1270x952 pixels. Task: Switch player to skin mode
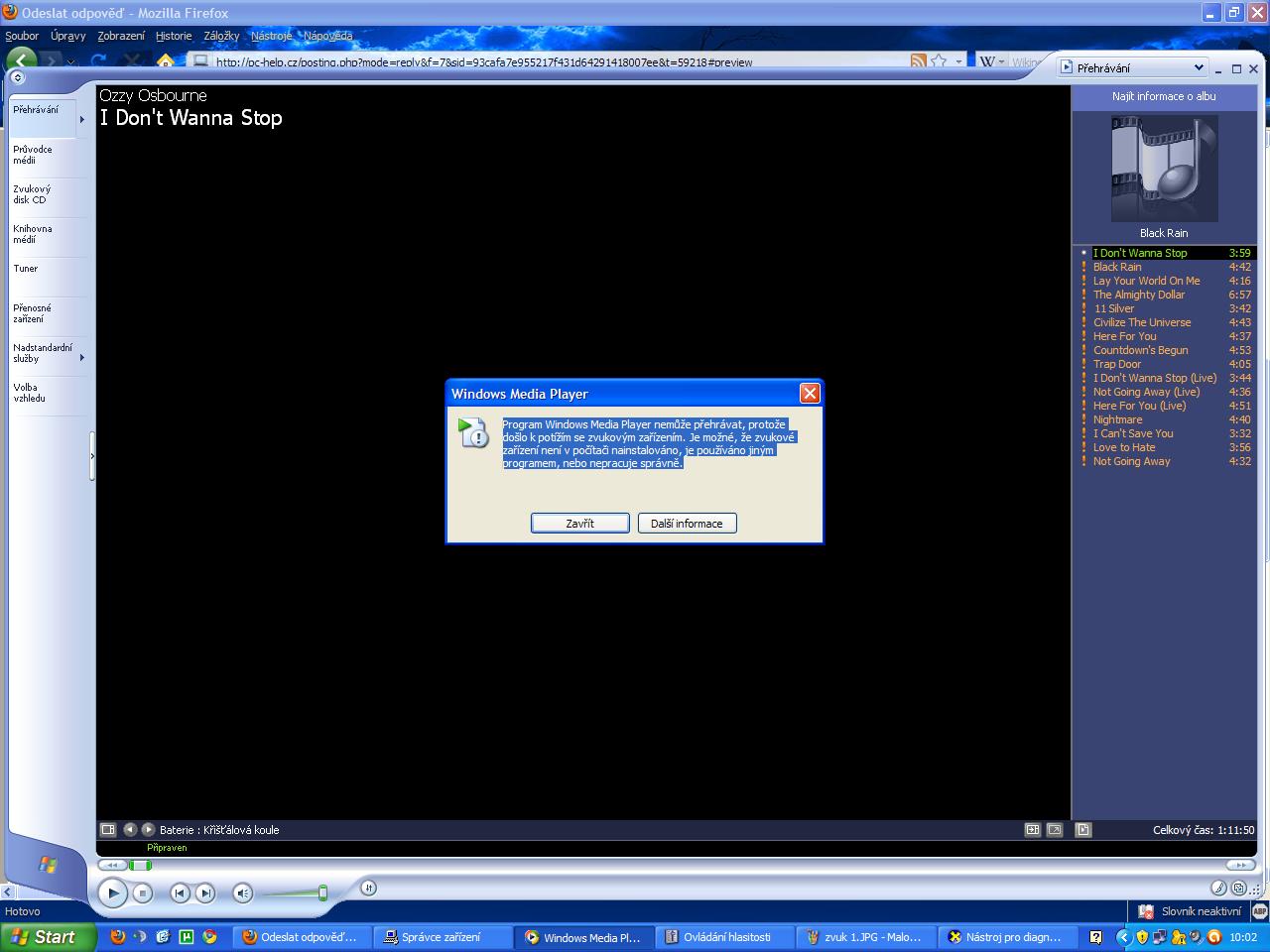pos(1239,889)
